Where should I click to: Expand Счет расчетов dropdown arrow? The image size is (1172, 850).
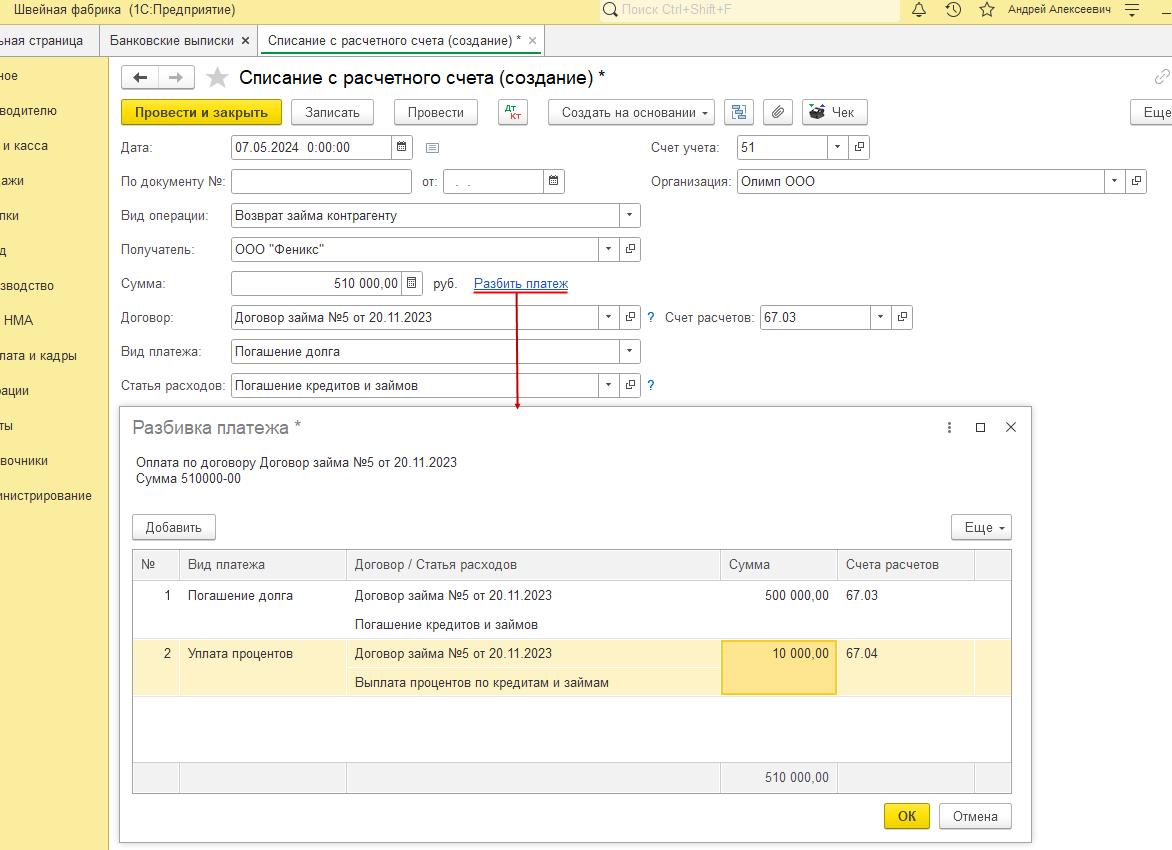pos(880,317)
